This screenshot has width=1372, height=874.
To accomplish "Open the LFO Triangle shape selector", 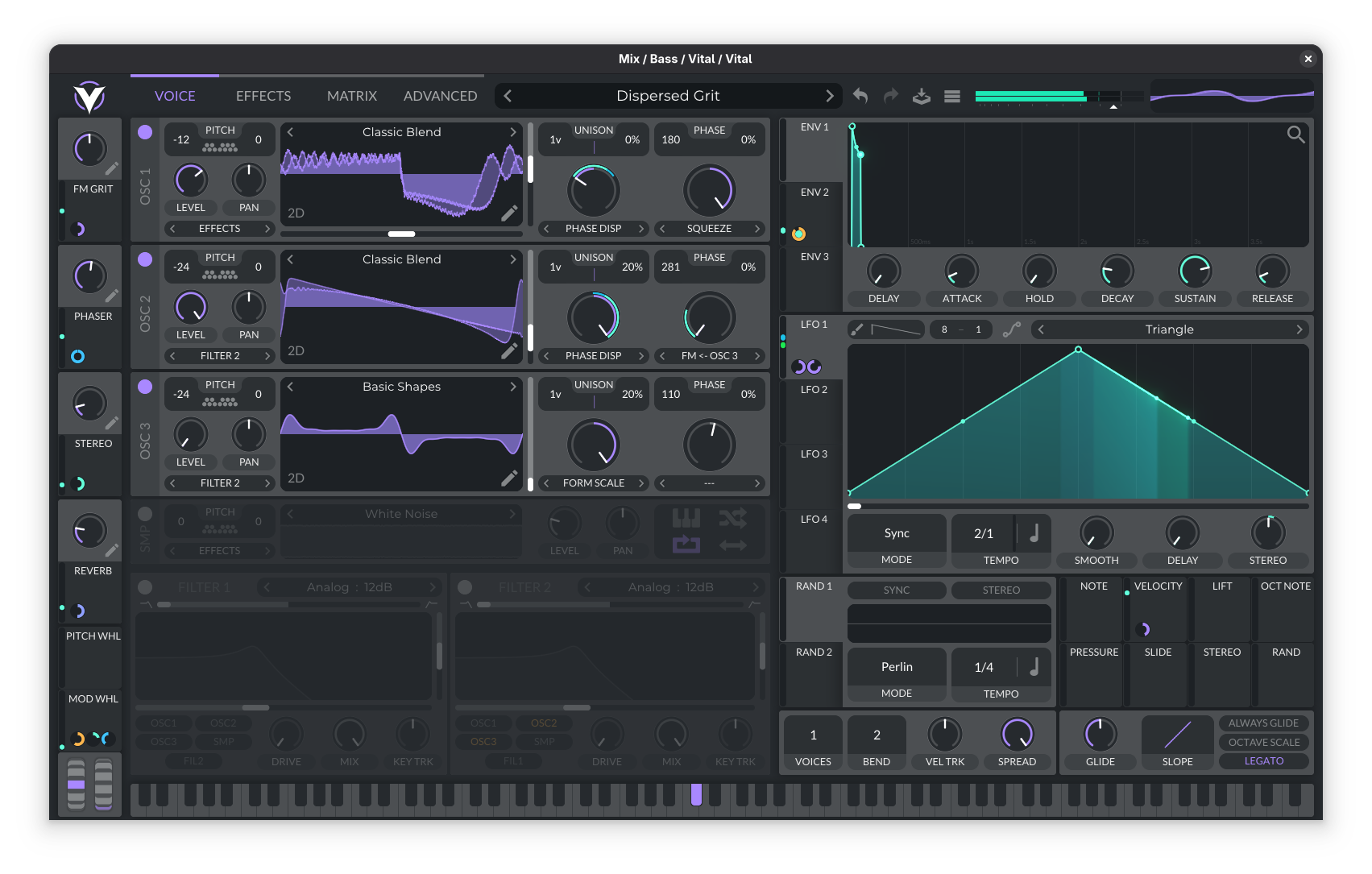I will point(1169,329).
